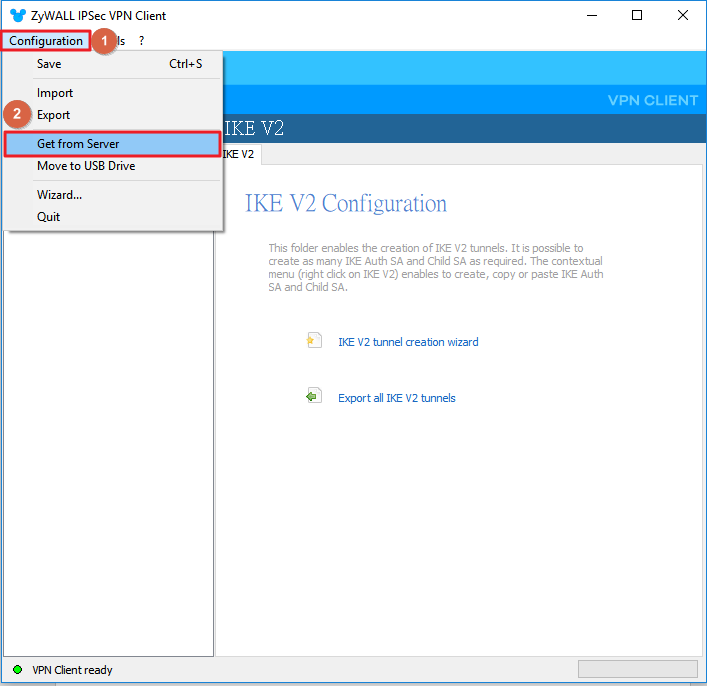Choose Quit from the menu

(x=113, y=217)
